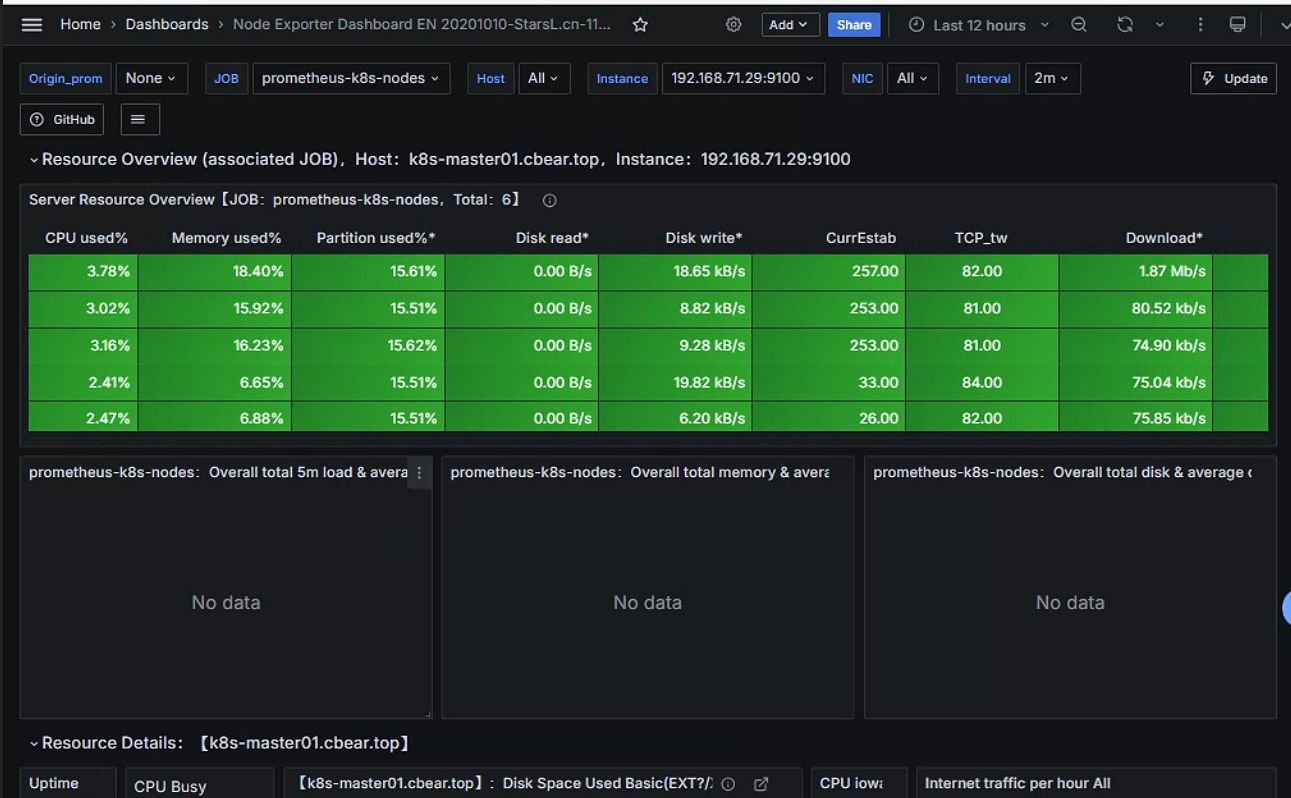Expand the JOB prometheus-k8s-nodes dropdown
Image resolution: width=1291 pixels, height=798 pixels.
[351, 78]
